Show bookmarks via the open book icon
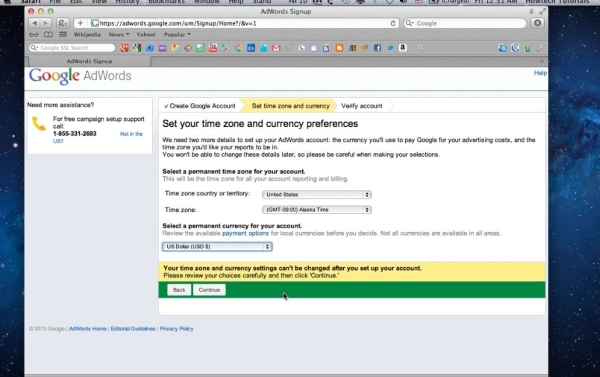 48,35
